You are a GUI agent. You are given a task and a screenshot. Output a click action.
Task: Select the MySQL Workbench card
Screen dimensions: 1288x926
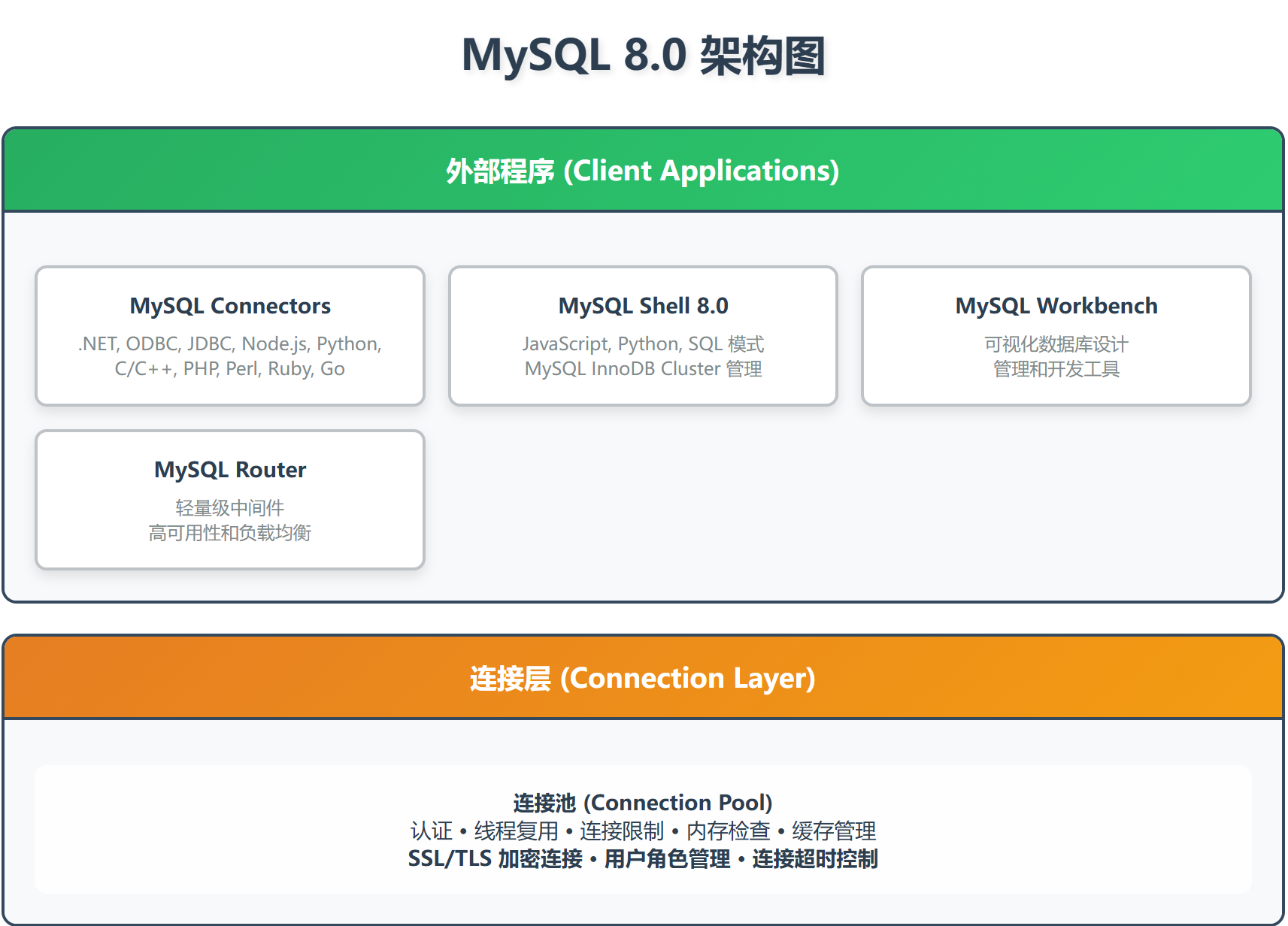(1056, 336)
